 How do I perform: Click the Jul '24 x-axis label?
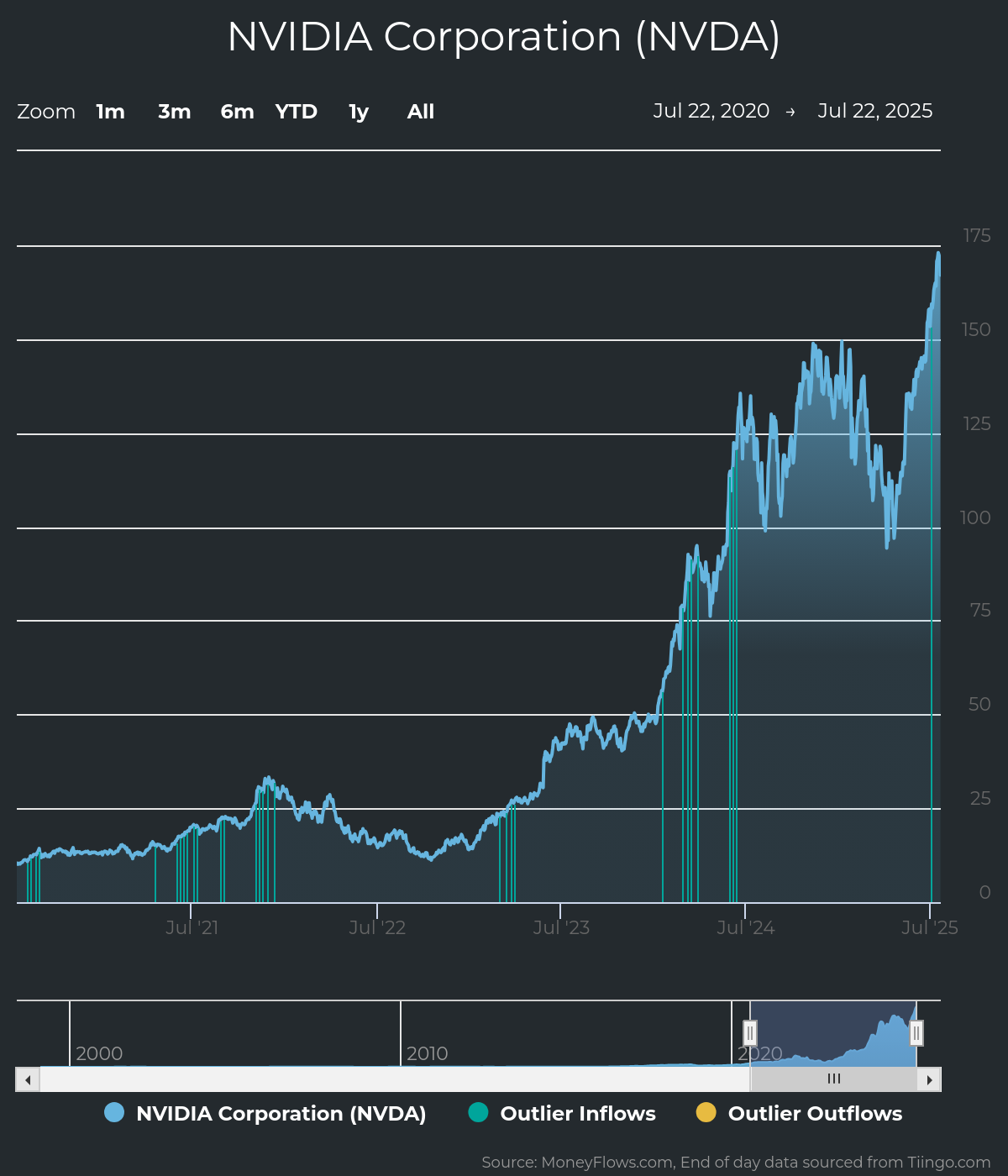746,927
